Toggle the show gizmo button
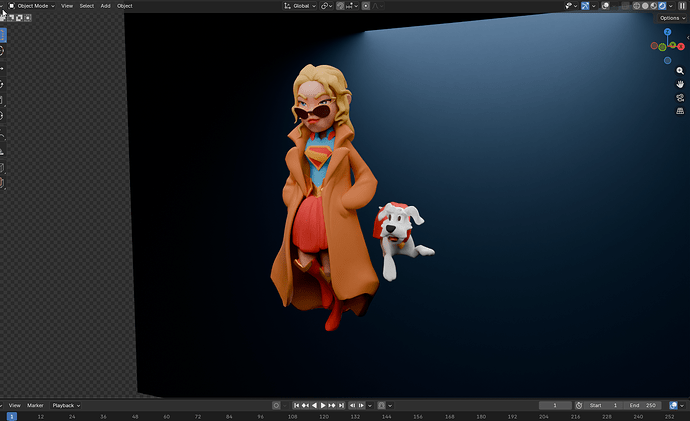Image resolution: width=690 pixels, height=421 pixels. tap(585, 6)
